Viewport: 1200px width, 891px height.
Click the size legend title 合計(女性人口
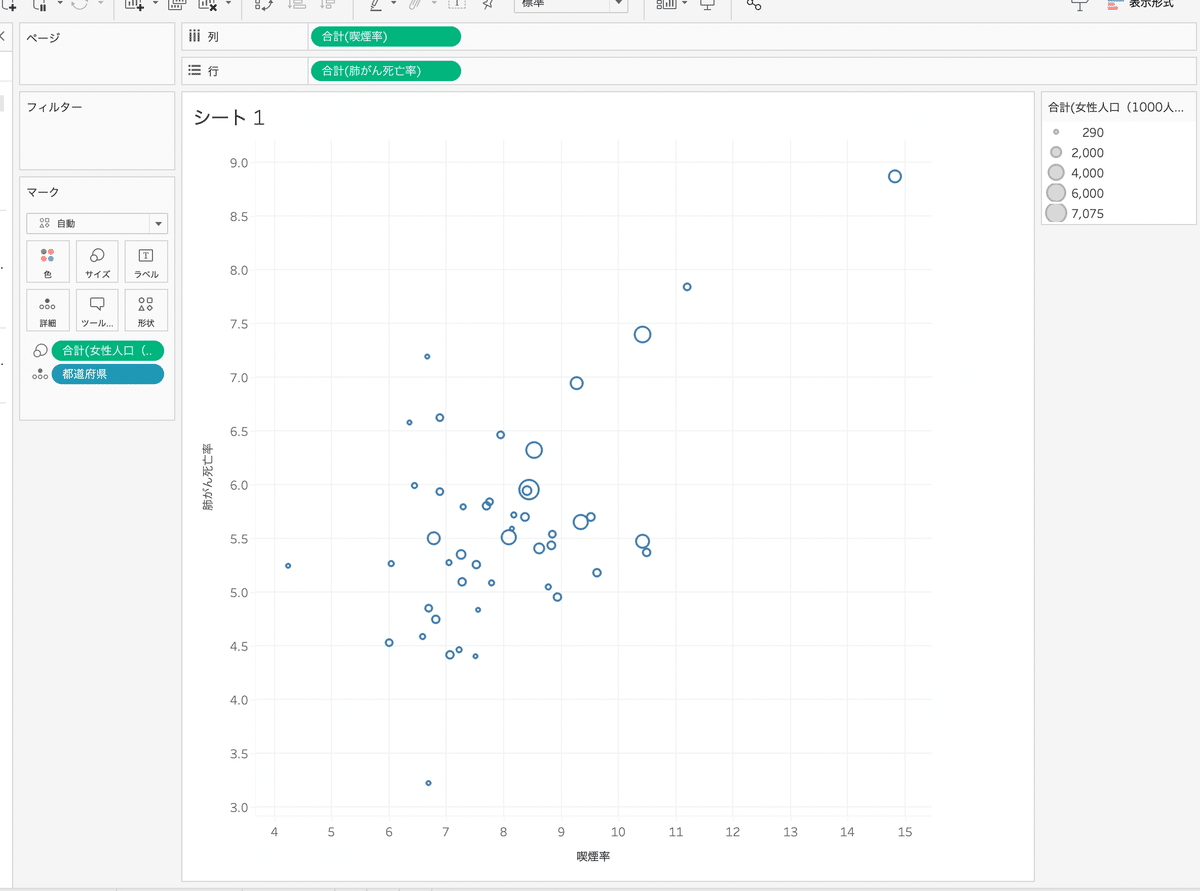tap(1116, 106)
